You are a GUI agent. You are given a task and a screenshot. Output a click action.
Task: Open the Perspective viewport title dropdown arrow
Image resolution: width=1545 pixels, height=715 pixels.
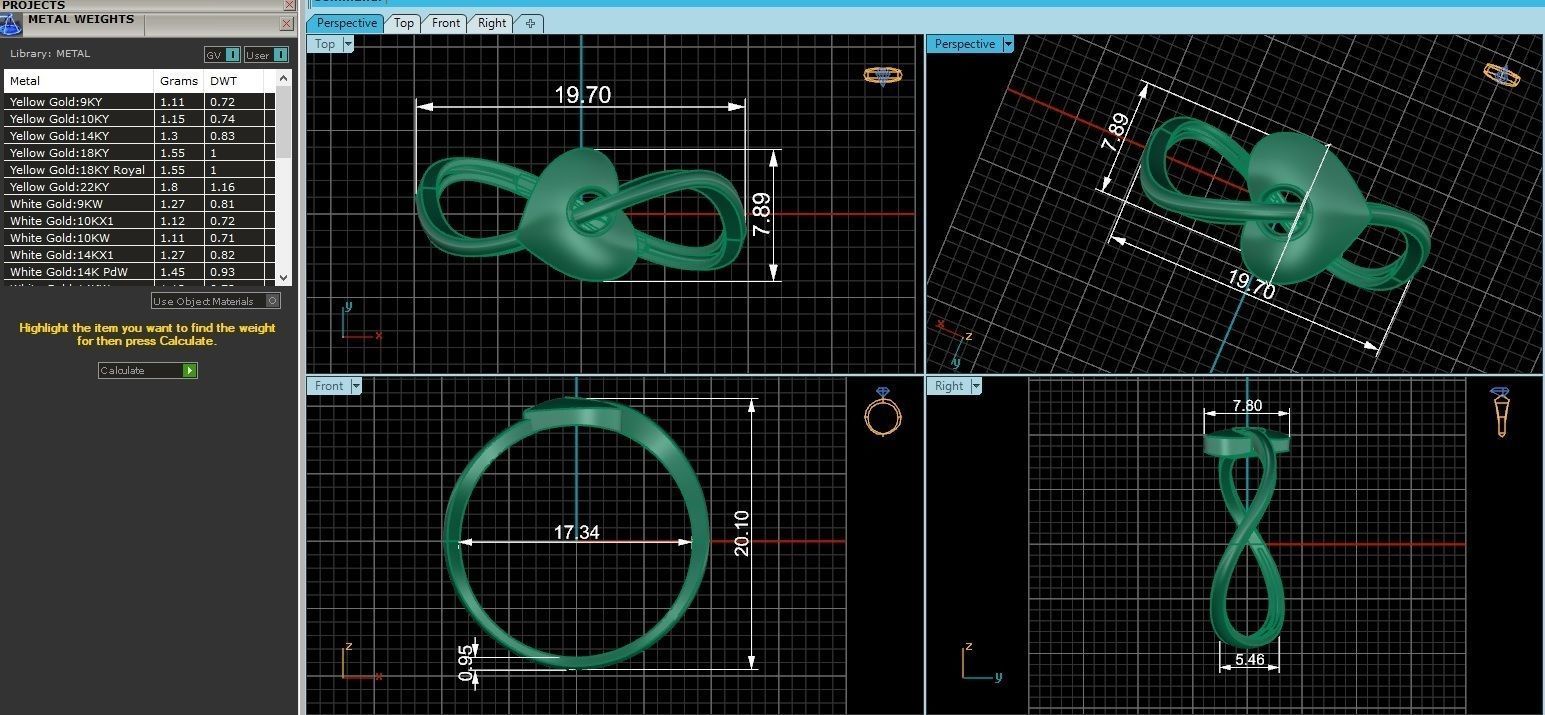(1008, 44)
